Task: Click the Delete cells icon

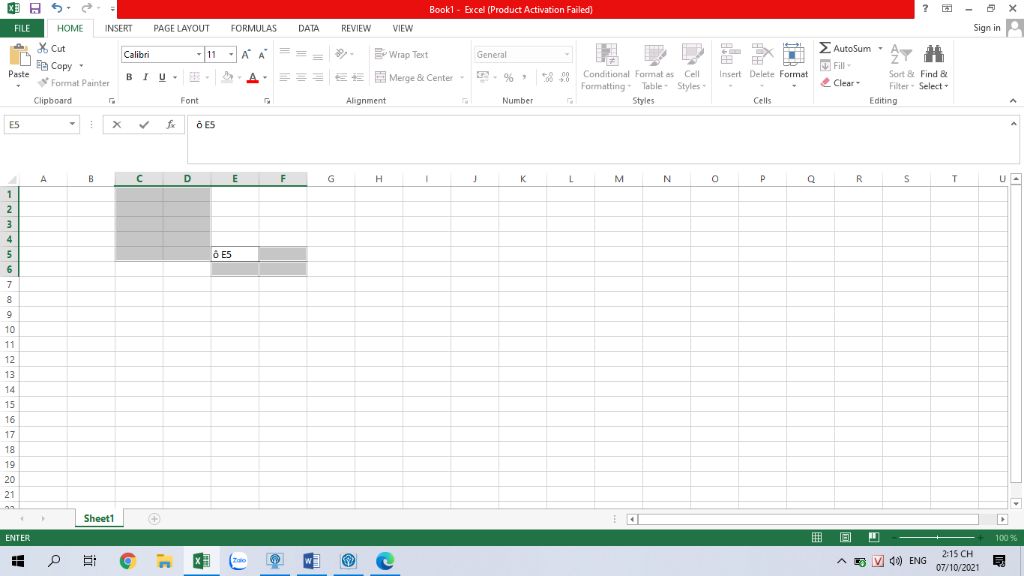Action: [x=761, y=55]
